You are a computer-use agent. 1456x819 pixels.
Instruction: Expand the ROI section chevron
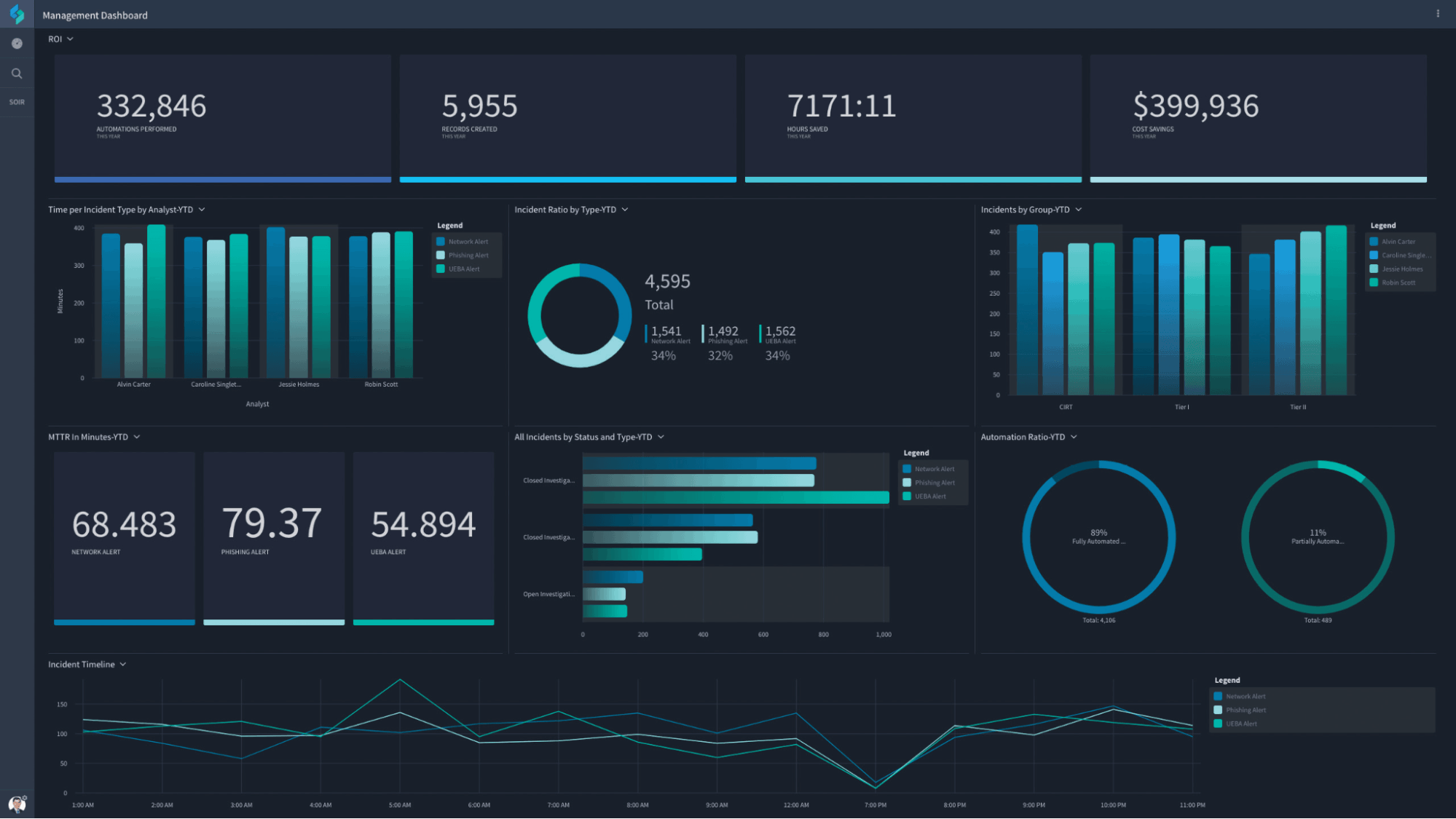point(70,39)
